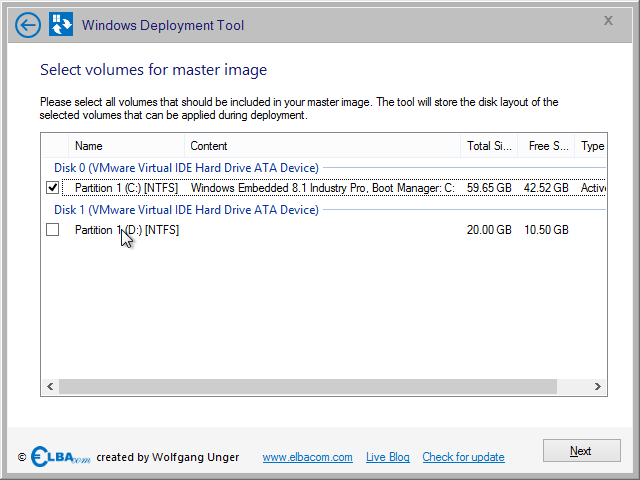Click the 10.50 GB free space cell

tap(546, 230)
